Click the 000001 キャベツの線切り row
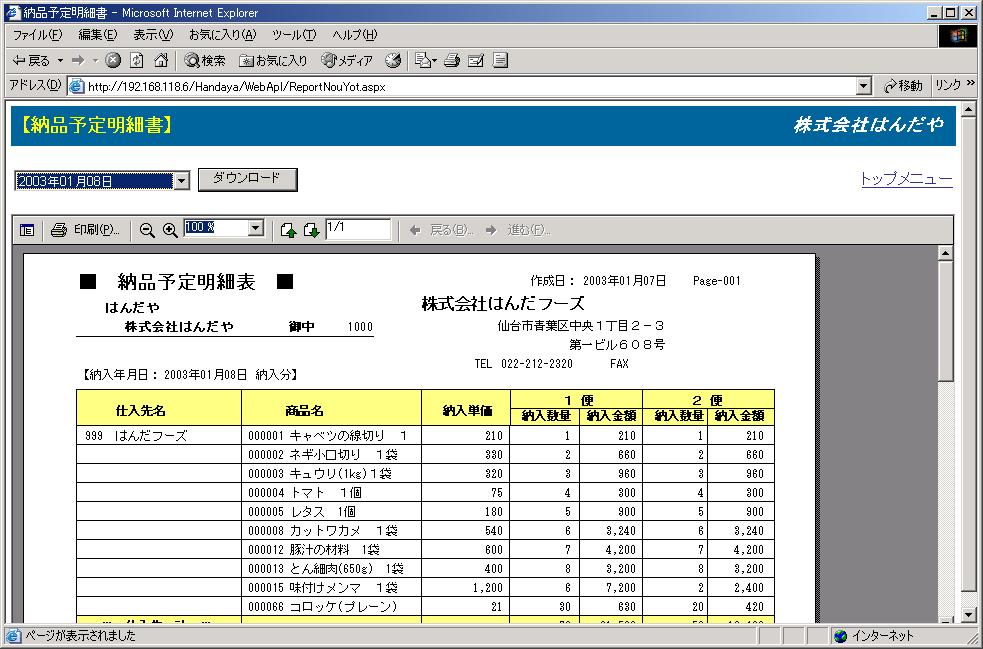Screen dimensions: 983x649 point(426,436)
